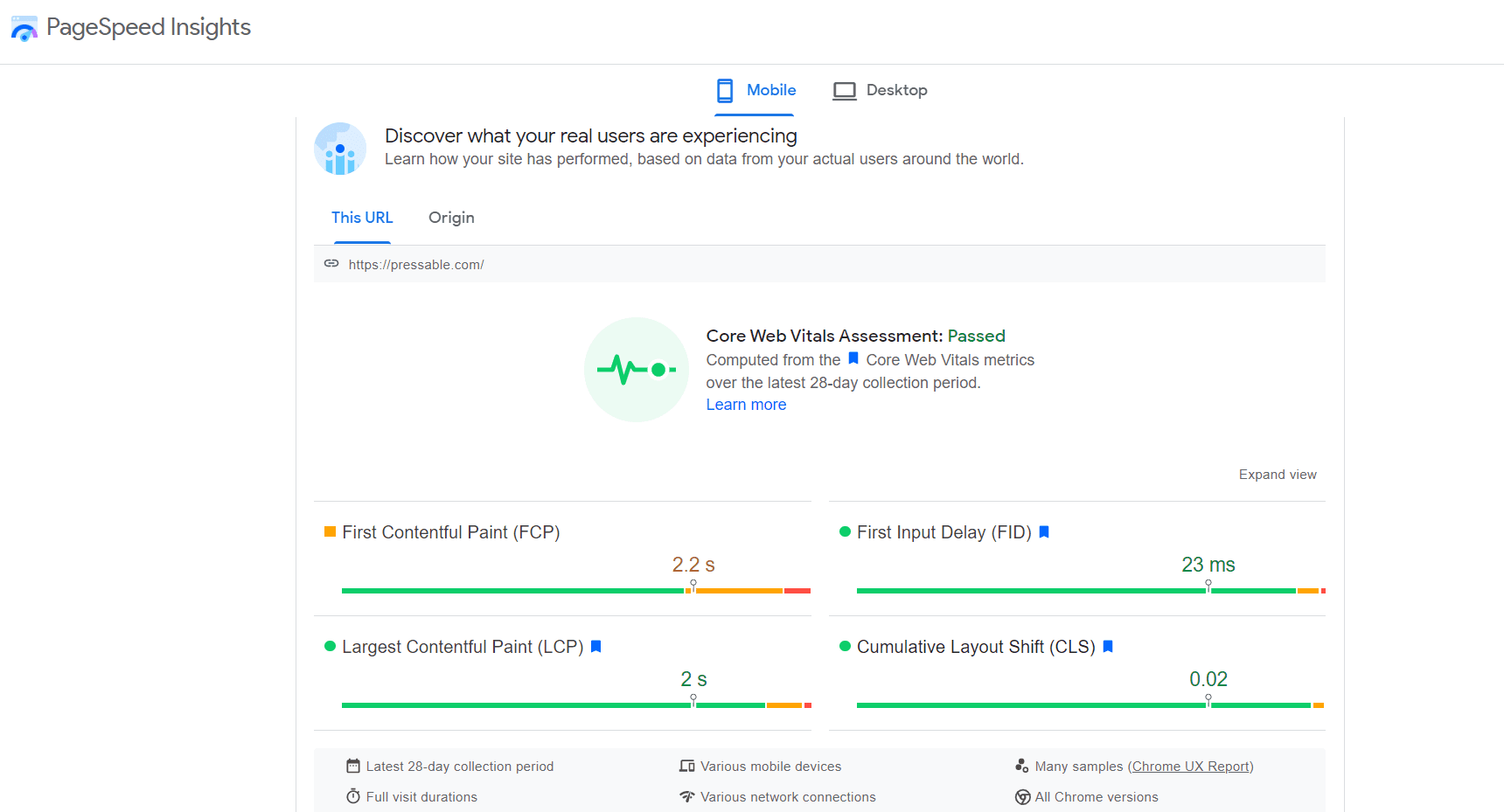
Task: Click the All Chrome versions text
Action: coord(1097,797)
